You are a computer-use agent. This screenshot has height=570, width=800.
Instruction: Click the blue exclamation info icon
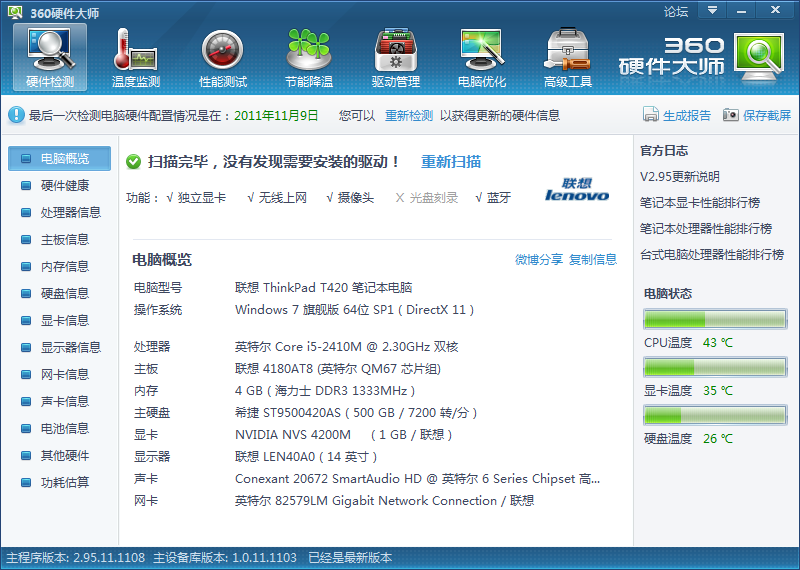pyautogui.click(x=16, y=115)
